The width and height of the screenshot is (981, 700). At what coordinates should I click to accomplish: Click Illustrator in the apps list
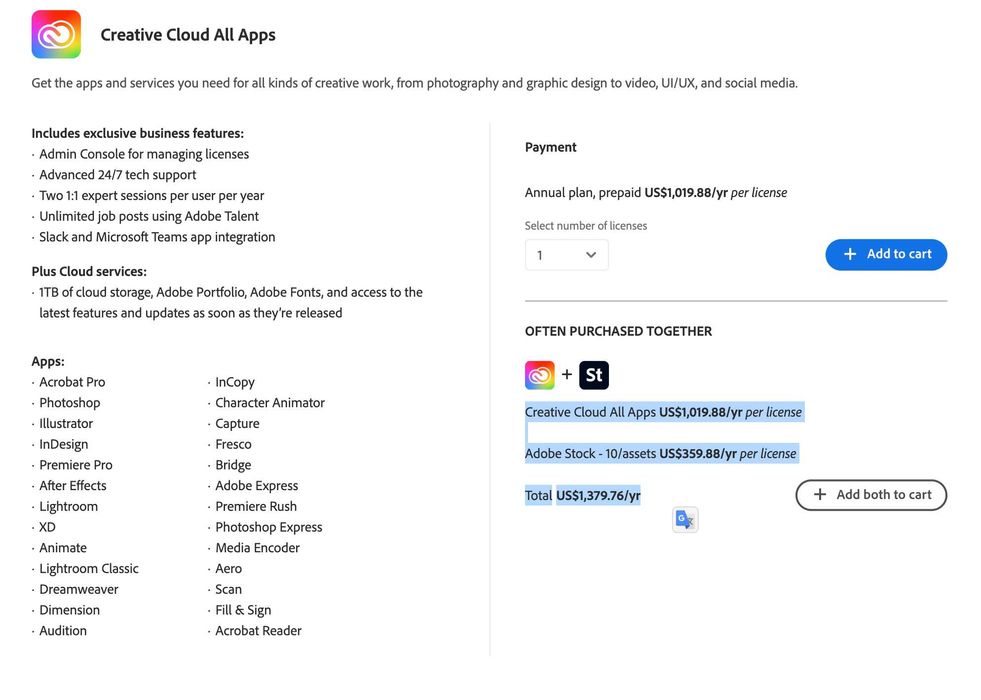pyautogui.click(x=66, y=424)
